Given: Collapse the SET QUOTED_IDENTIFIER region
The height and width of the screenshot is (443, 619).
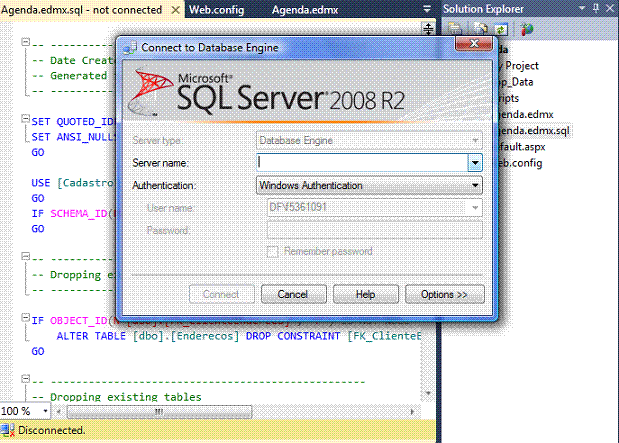Looking at the screenshot, I should (26, 118).
